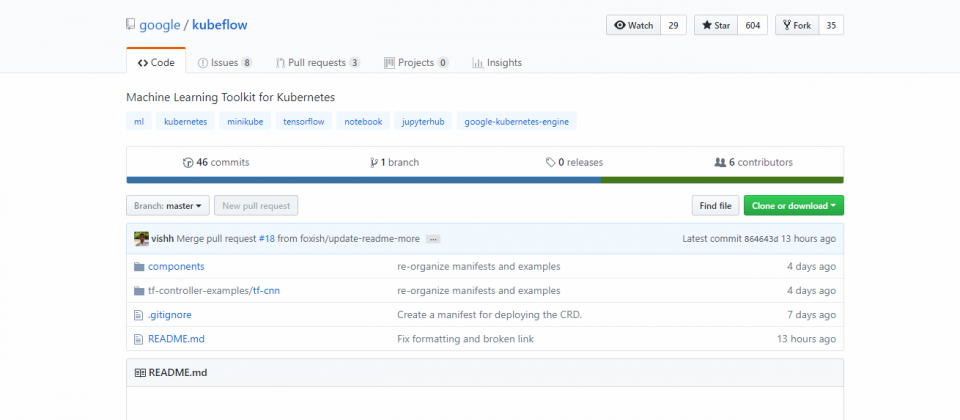Click the Find file button
960x420 pixels.
716,206
